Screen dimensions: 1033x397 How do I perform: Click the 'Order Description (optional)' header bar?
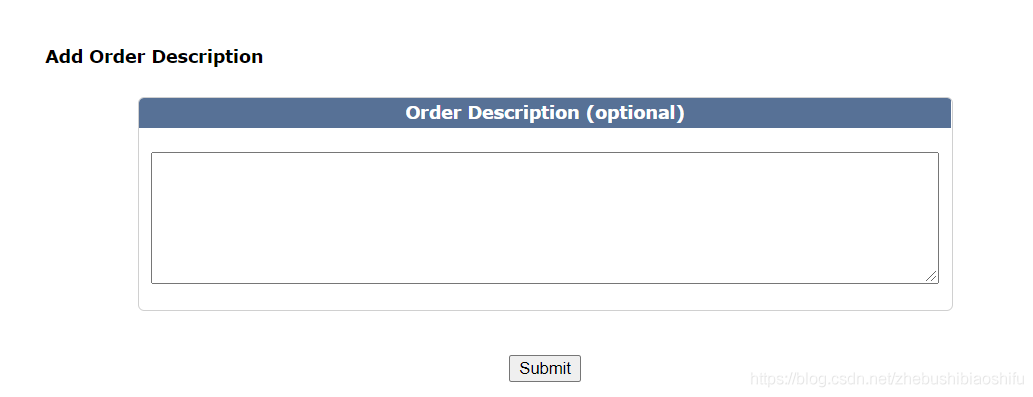[545, 113]
